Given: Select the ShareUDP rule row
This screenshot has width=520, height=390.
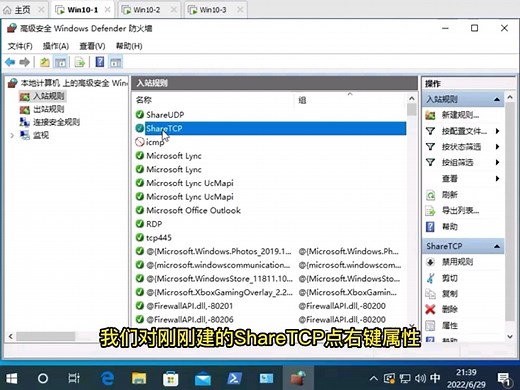Looking at the screenshot, I should click(x=270, y=115).
